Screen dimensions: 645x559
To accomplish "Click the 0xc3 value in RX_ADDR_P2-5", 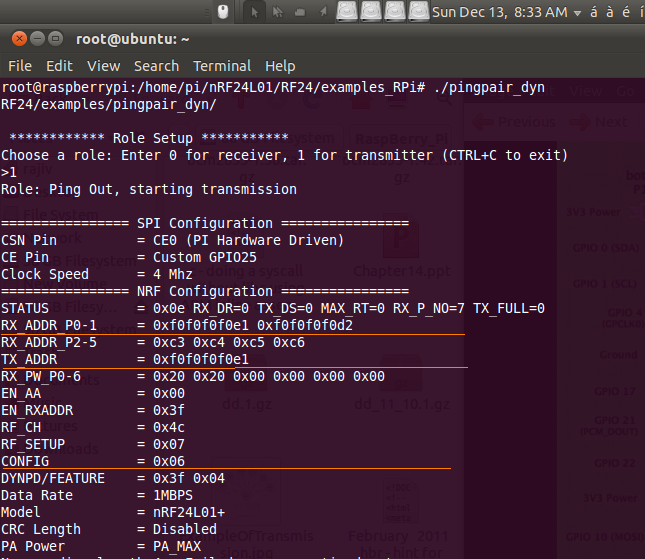I will click(169, 343).
